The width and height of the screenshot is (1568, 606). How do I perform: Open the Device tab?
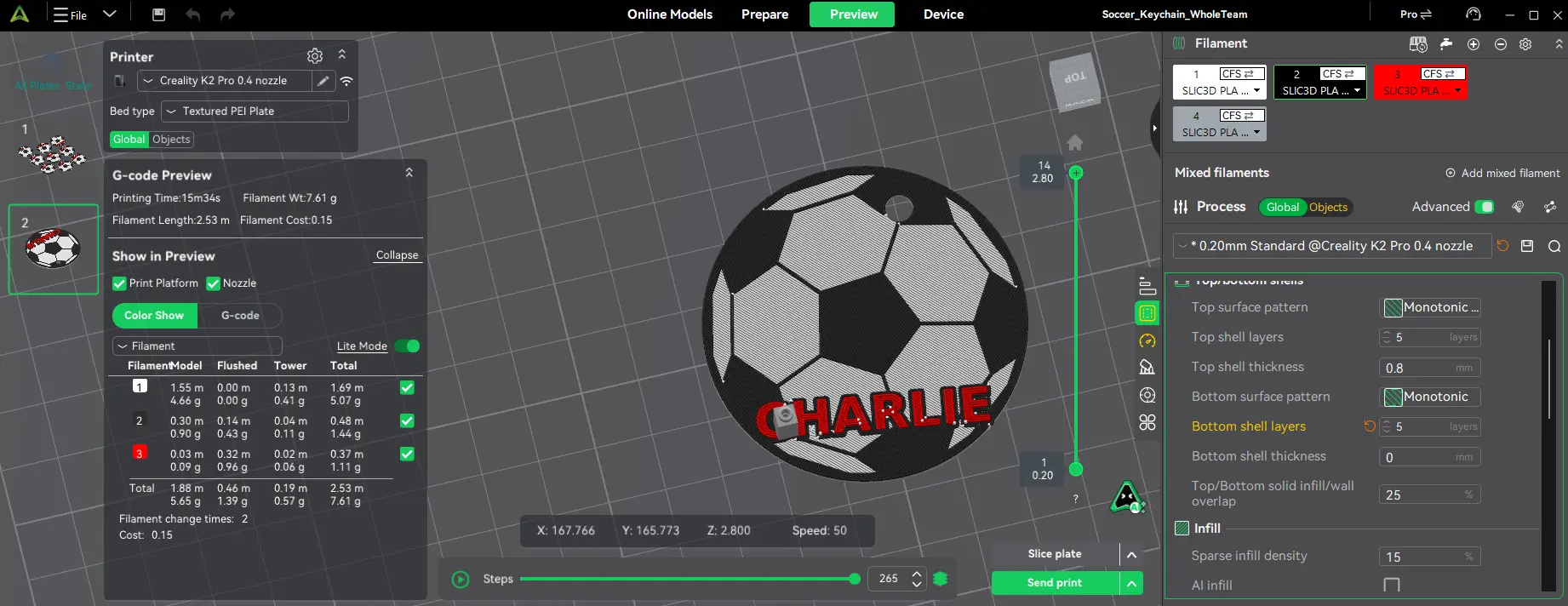(x=943, y=14)
